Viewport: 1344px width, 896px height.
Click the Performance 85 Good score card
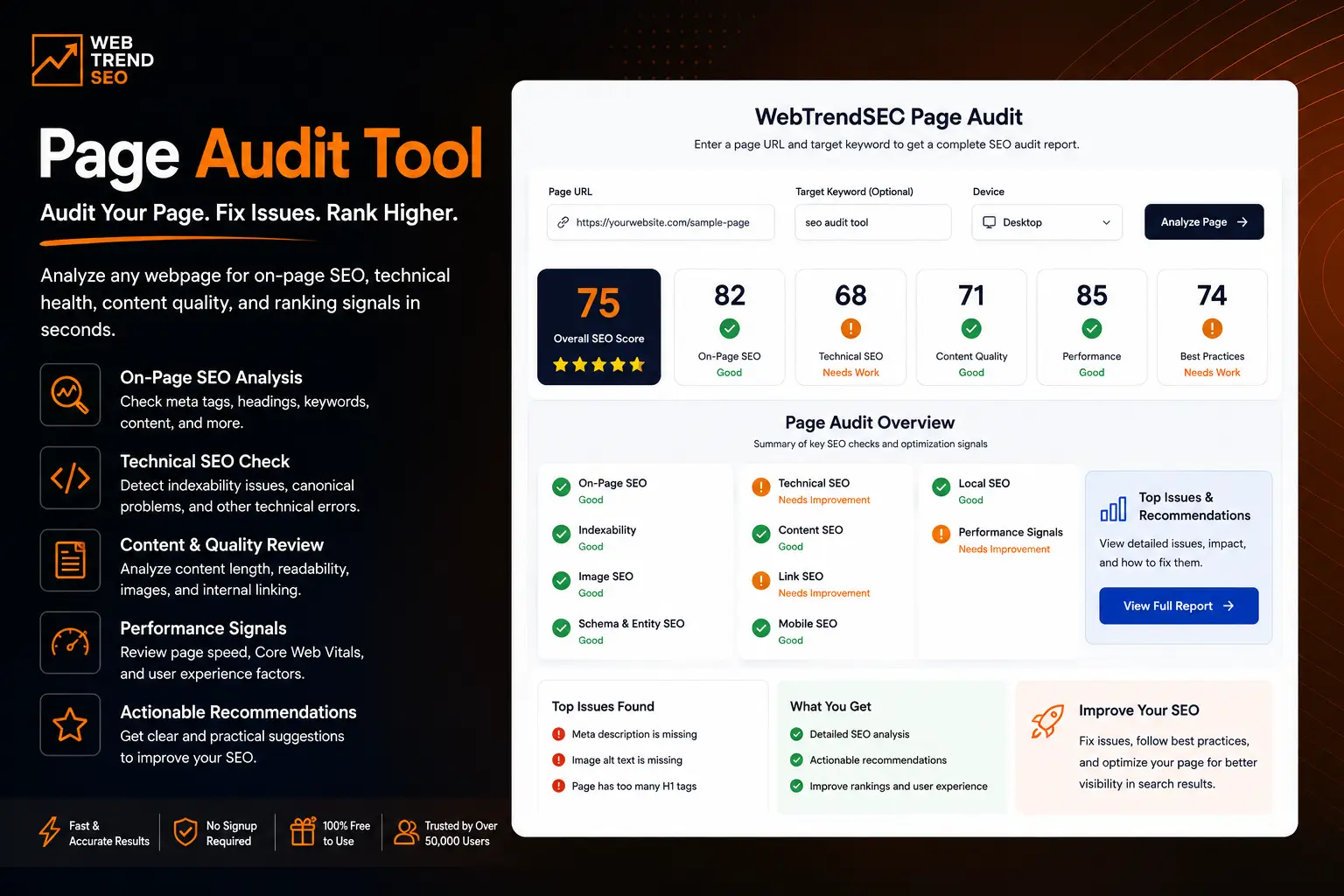(1091, 326)
